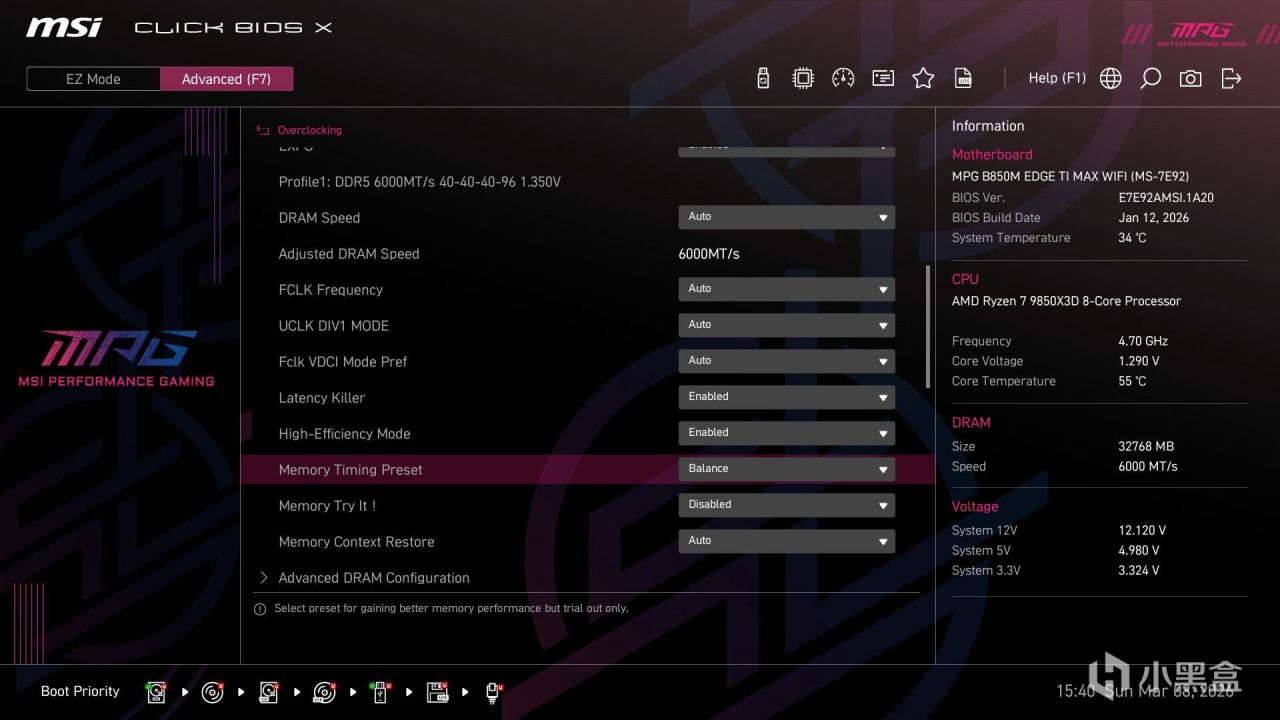Click the 12.120 V system voltage value

1142,530
